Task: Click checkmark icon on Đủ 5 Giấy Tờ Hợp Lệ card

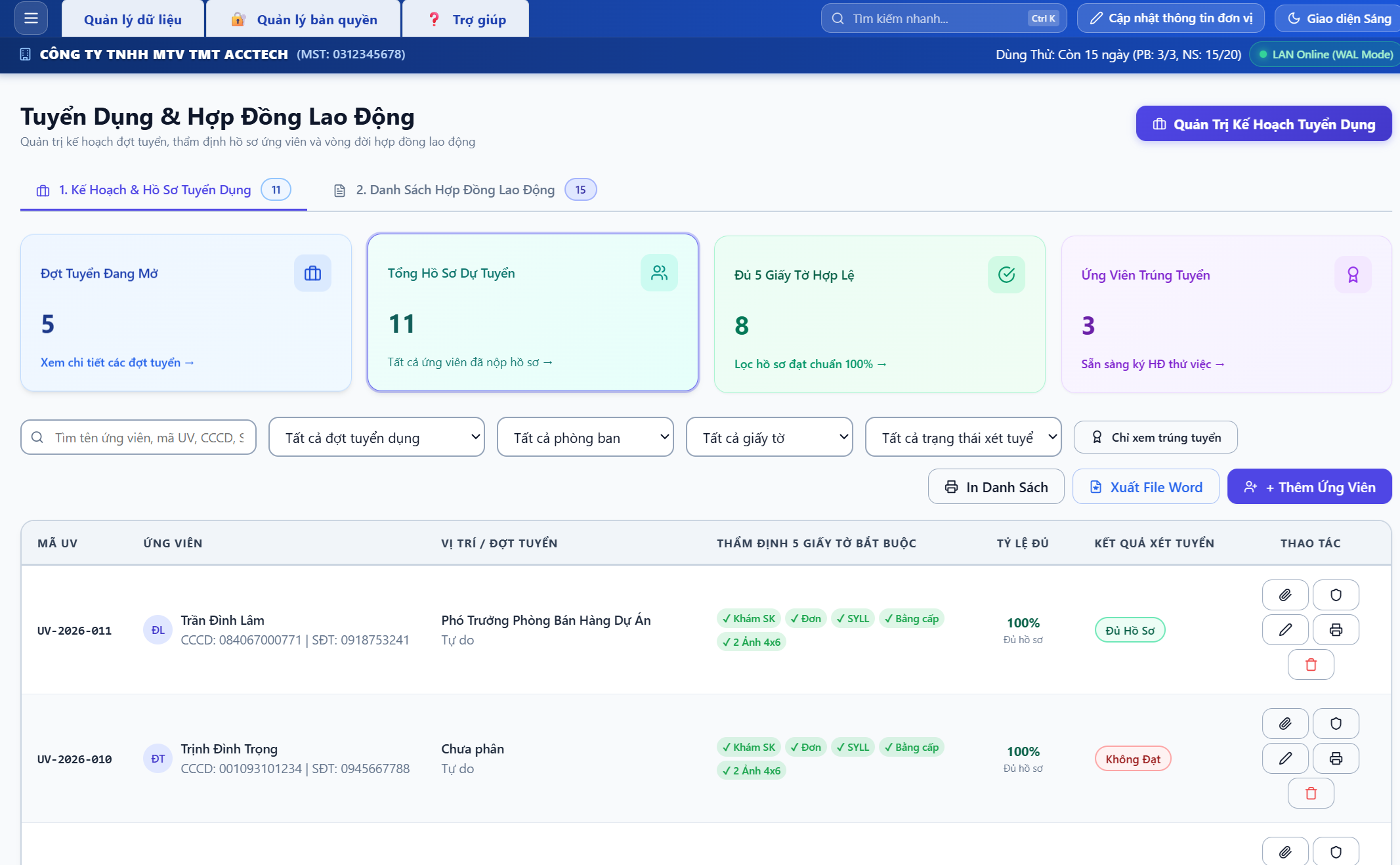Action: [x=1006, y=275]
